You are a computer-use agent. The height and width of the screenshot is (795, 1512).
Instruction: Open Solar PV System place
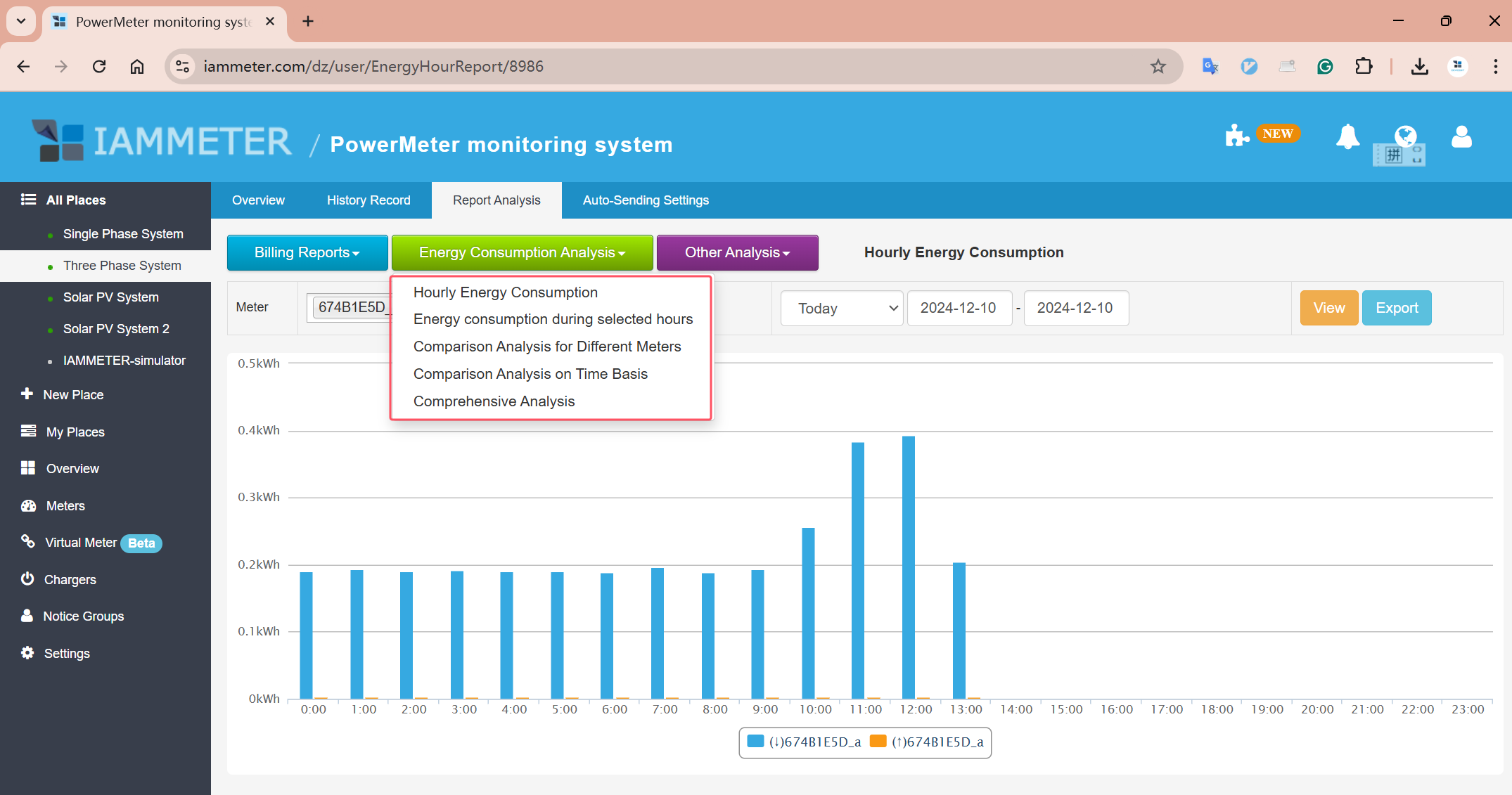[111, 297]
